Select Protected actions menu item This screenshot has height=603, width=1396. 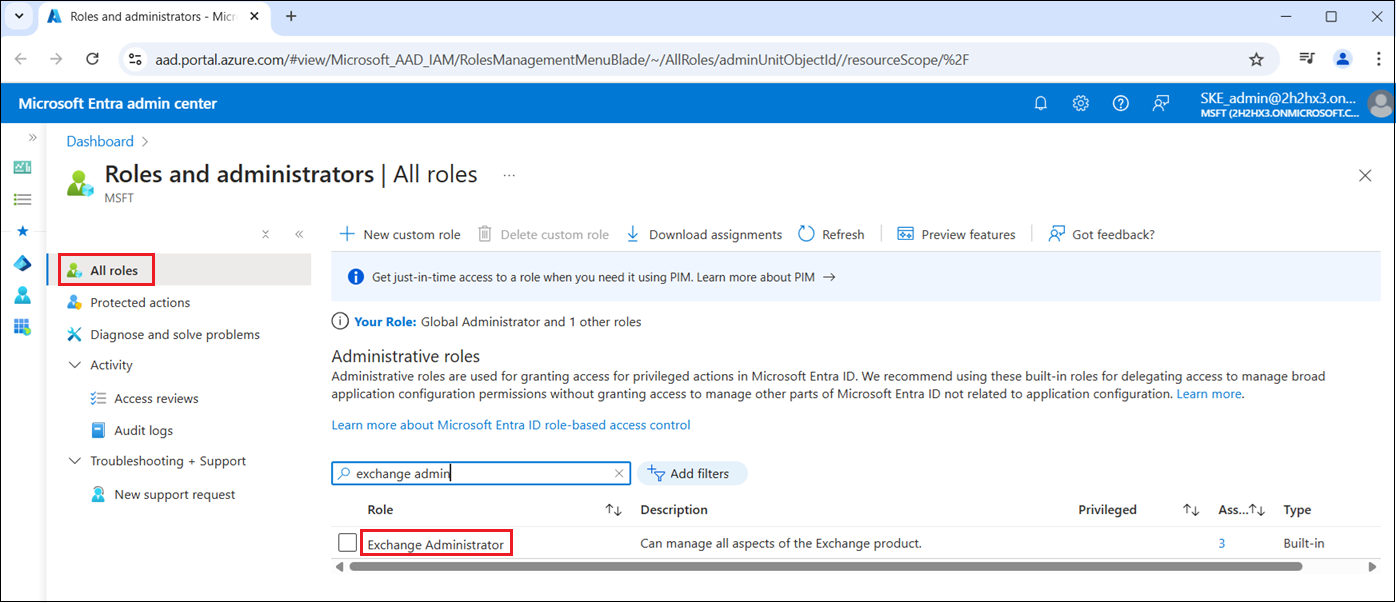coord(140,303)
